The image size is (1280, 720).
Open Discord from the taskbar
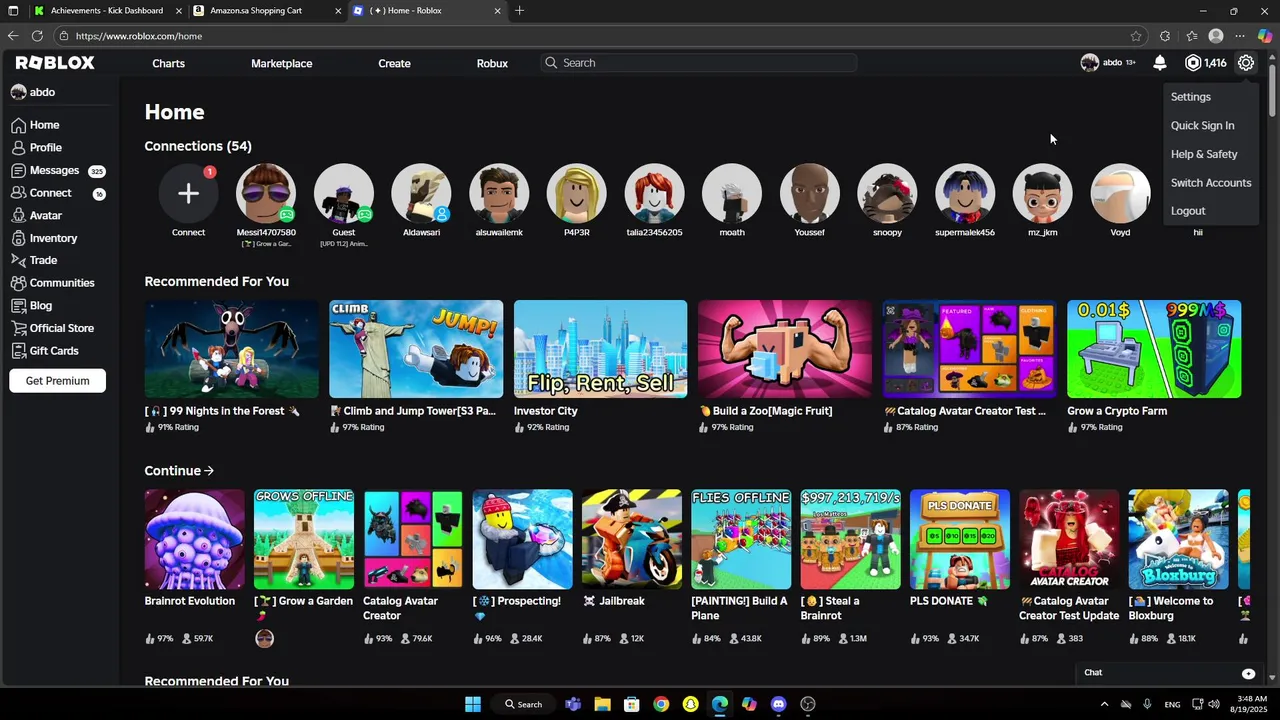pos(779,704)
